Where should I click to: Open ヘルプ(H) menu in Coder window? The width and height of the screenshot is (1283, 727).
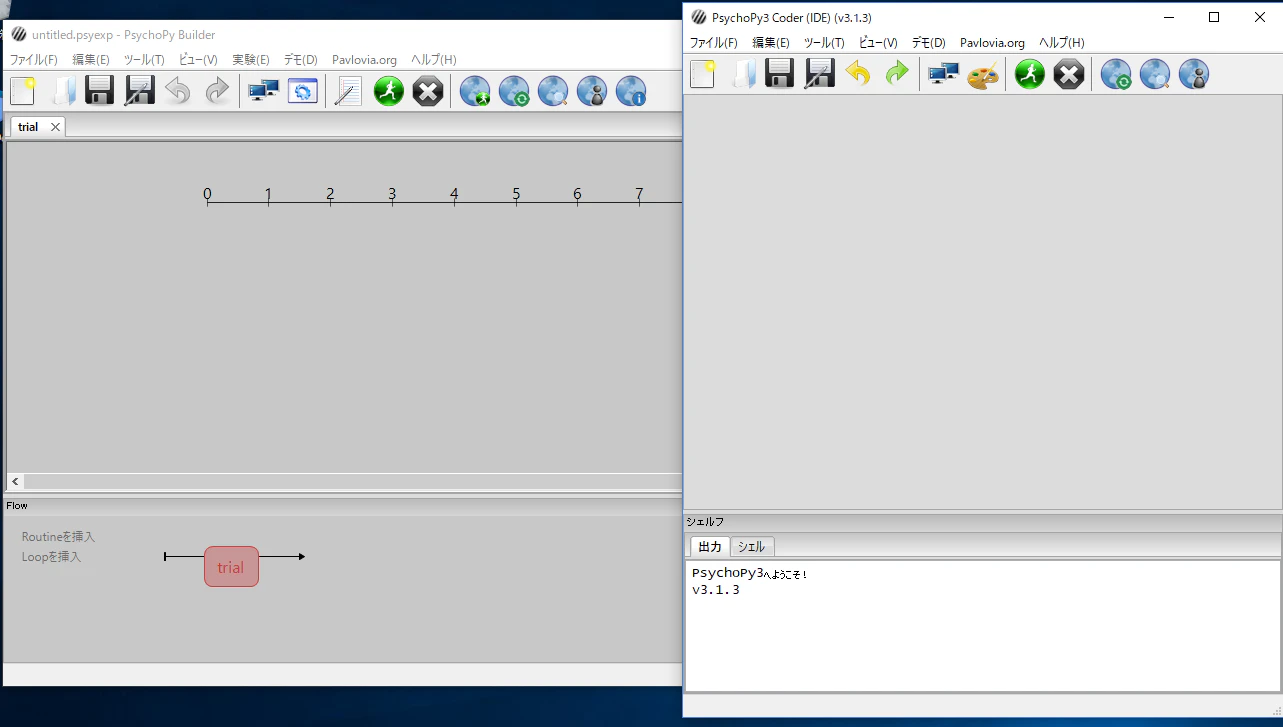[1062, 43]
